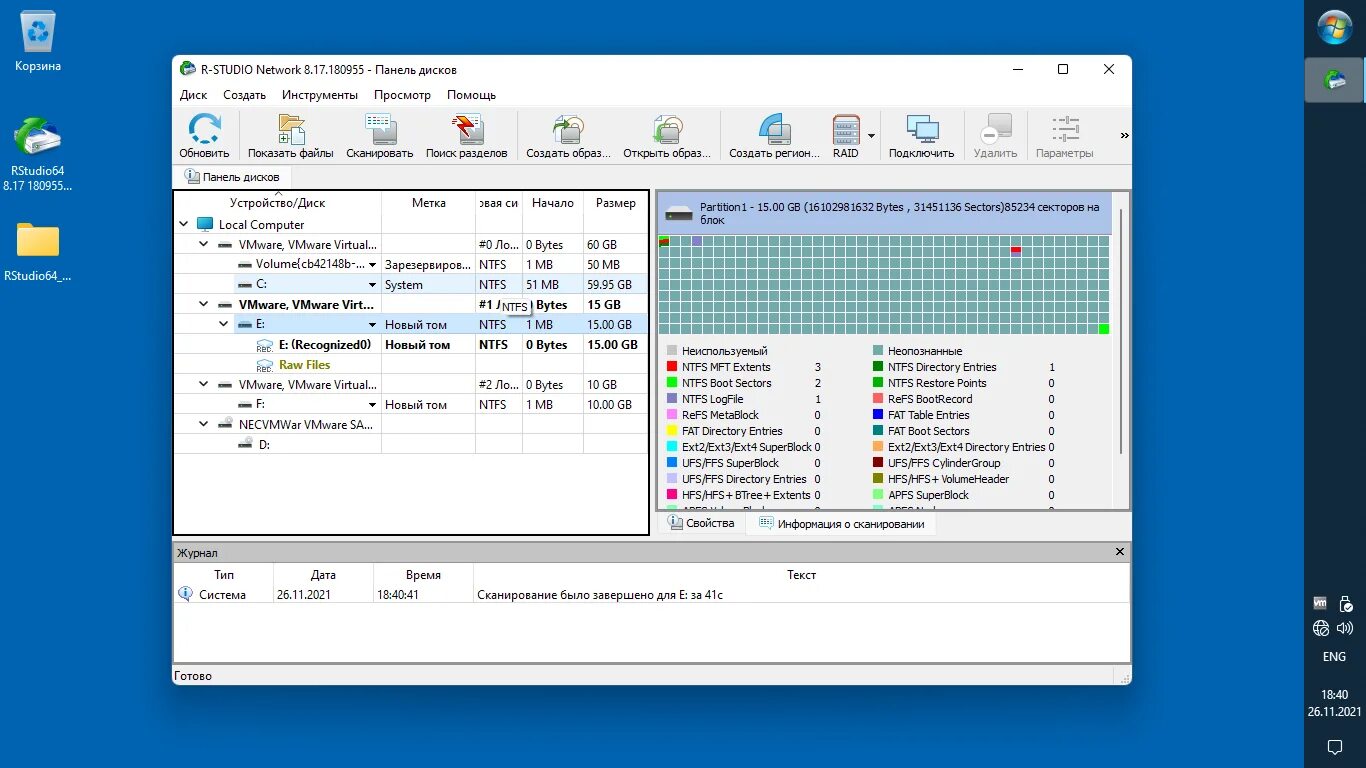The image size is (1366, 768).
Task: Open RStudio64_ folder on desktop
Action: 38,252
